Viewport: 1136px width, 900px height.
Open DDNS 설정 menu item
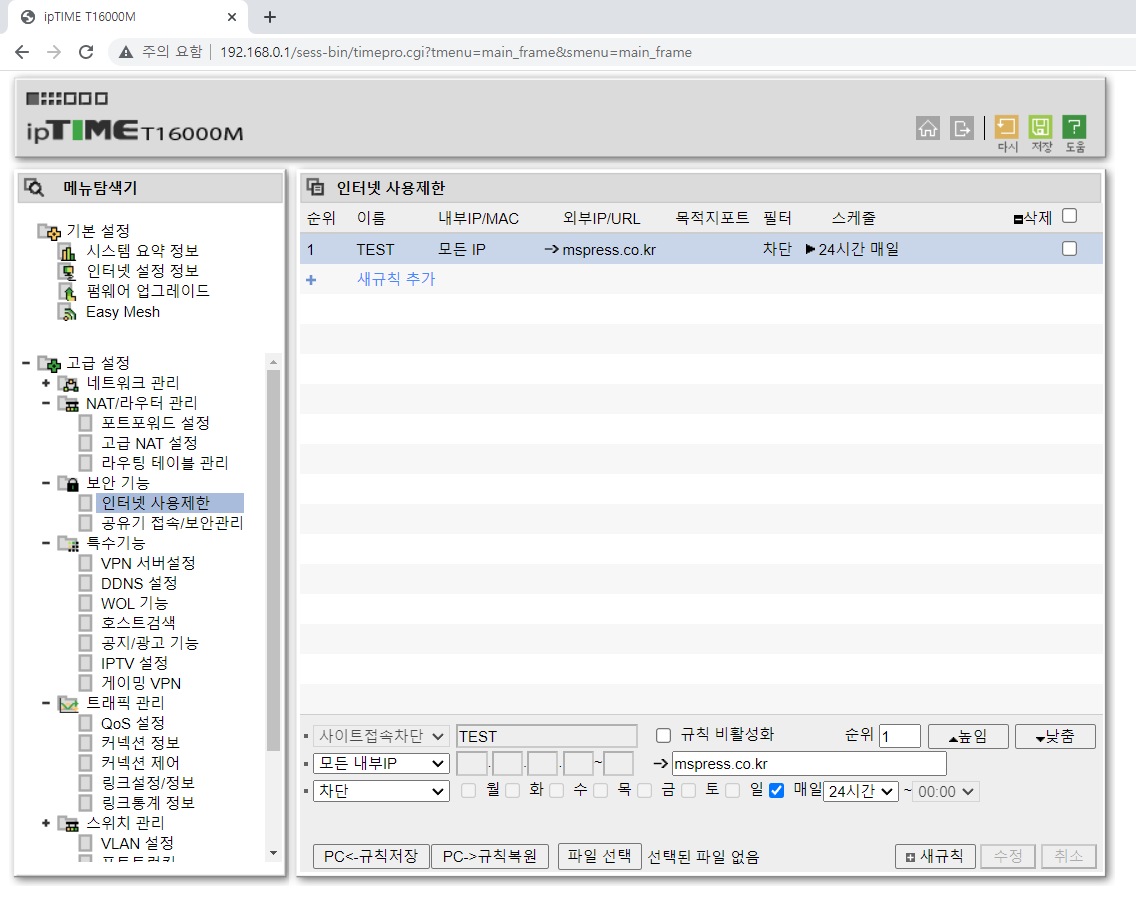click(139, 583)
